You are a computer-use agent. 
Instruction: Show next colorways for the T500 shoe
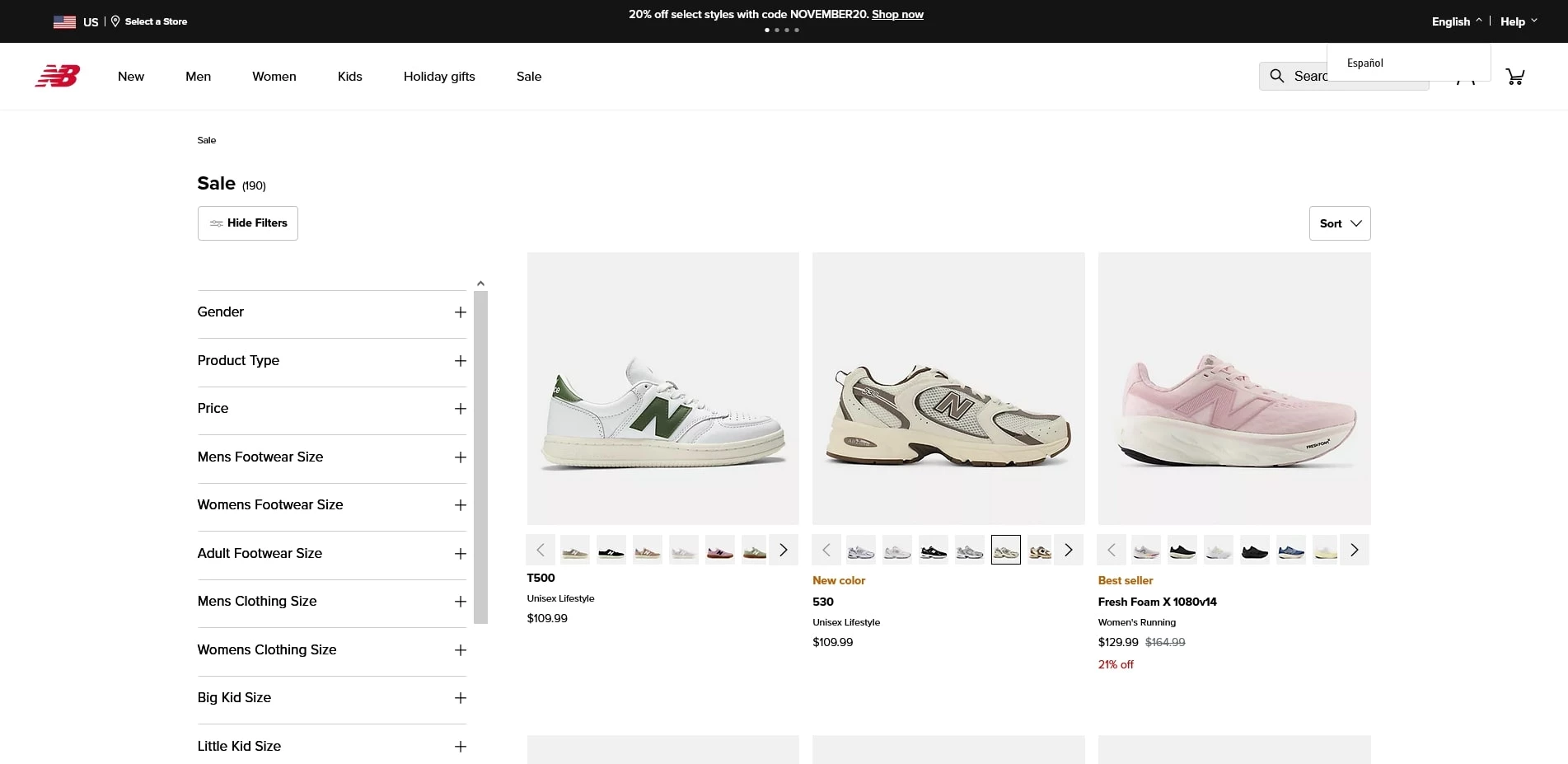[x=783, y=550]
